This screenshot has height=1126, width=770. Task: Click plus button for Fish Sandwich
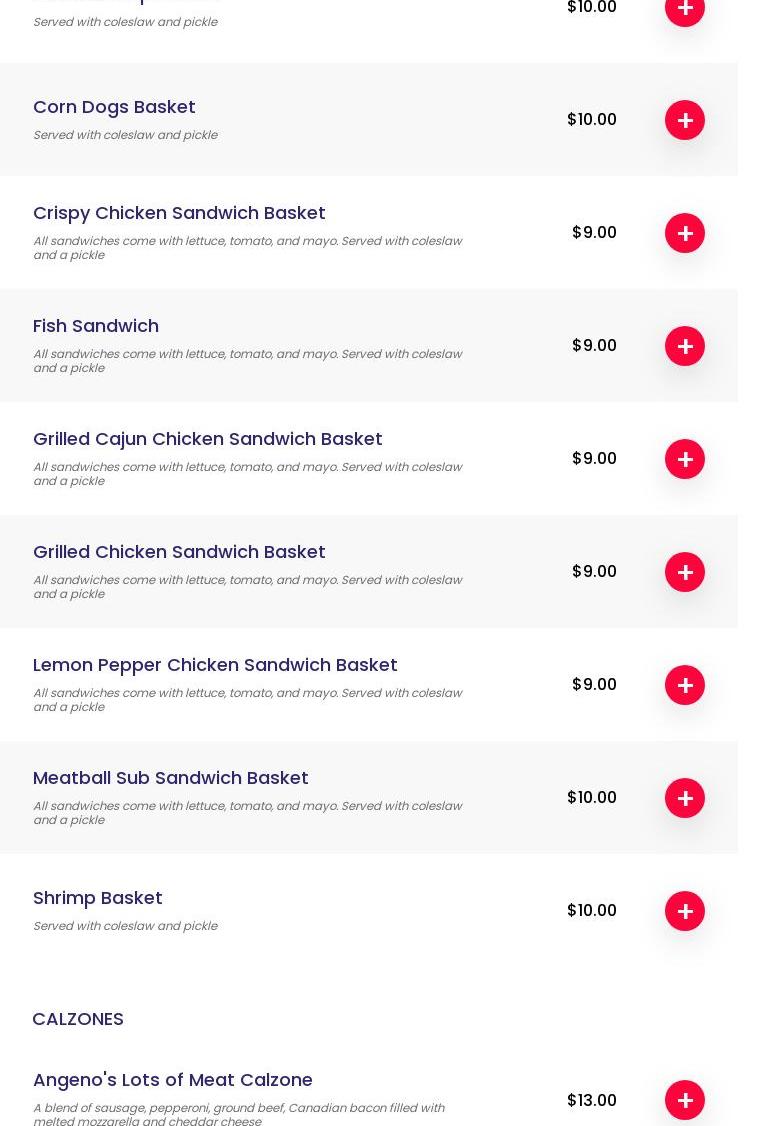click(x=685, y=346)
